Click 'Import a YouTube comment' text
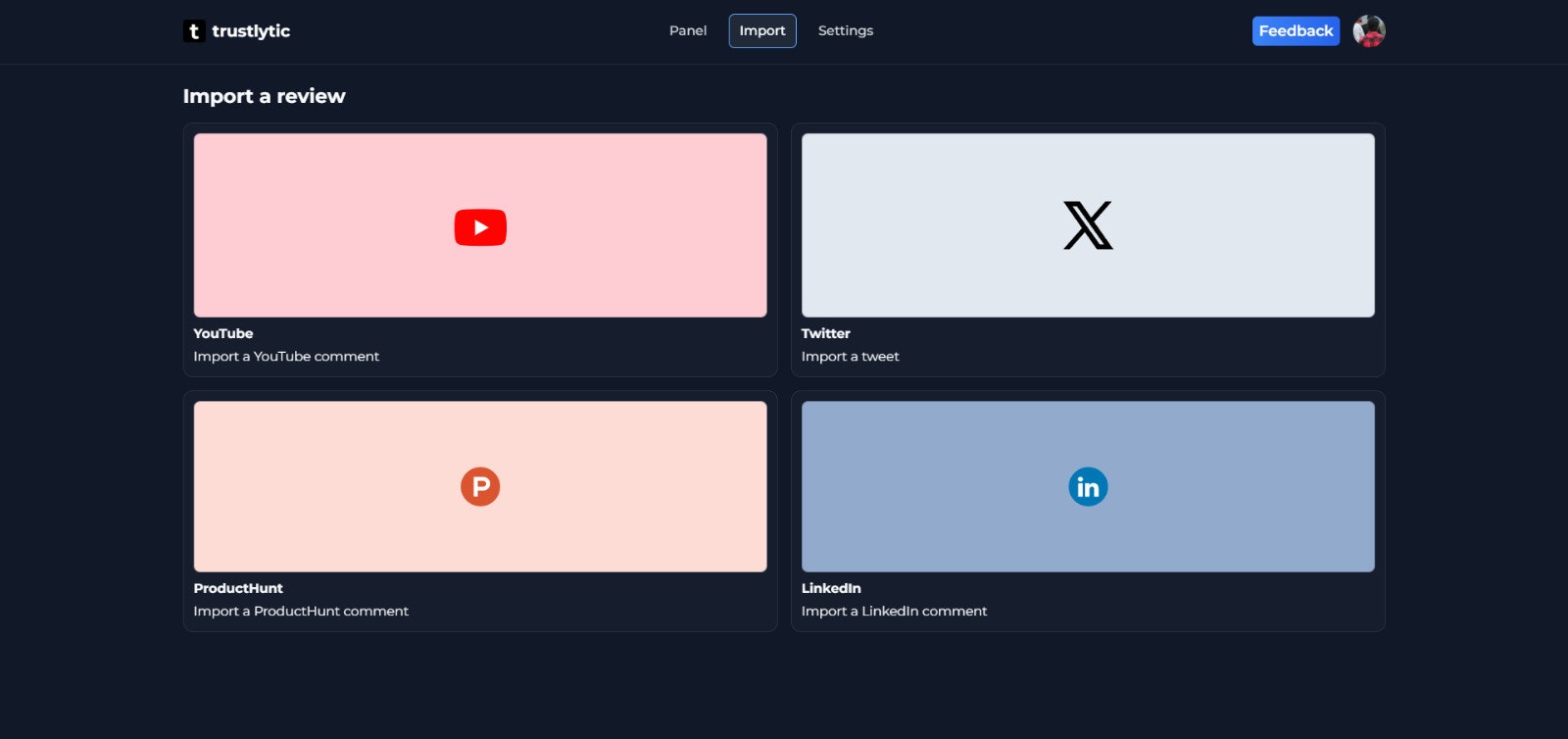The height and width of the screenshot is (739, 1568). [286, 357]
